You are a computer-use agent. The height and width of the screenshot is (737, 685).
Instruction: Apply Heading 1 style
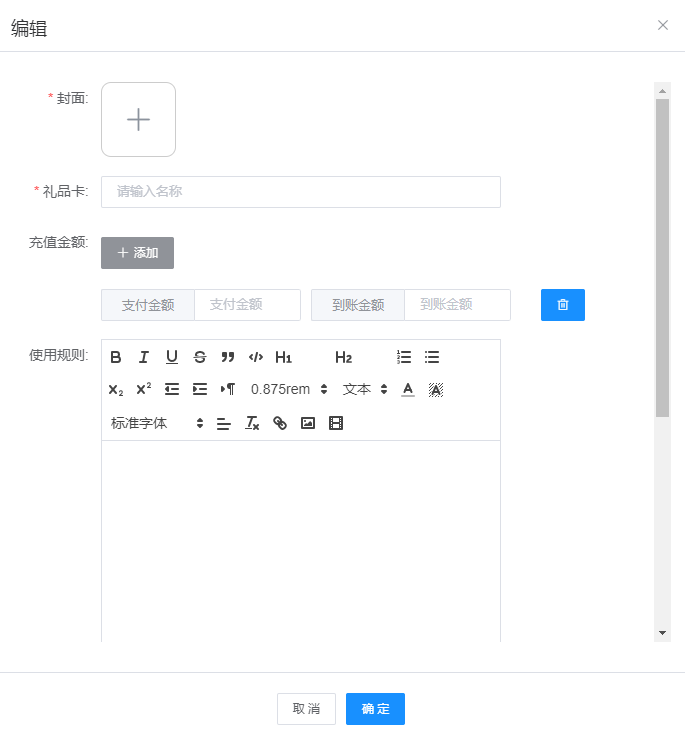[x=284, y=357]
